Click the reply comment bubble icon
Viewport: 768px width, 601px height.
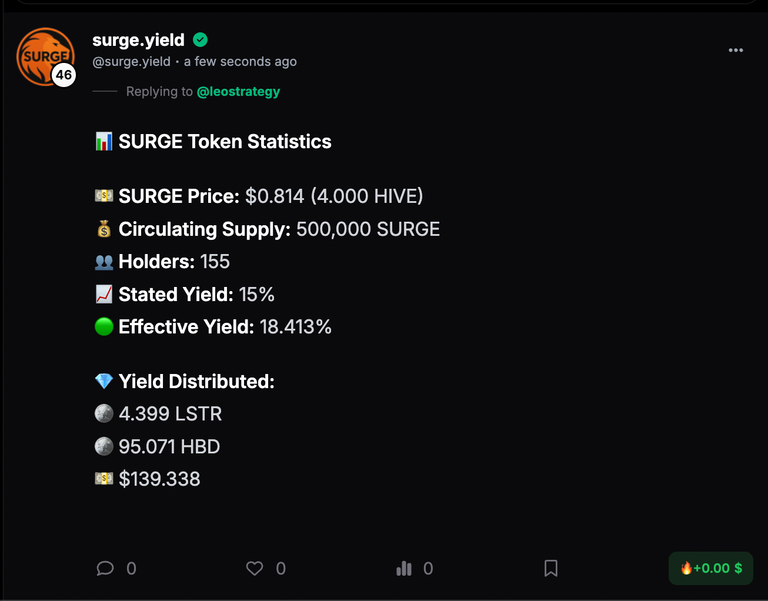tap(105, 568)
